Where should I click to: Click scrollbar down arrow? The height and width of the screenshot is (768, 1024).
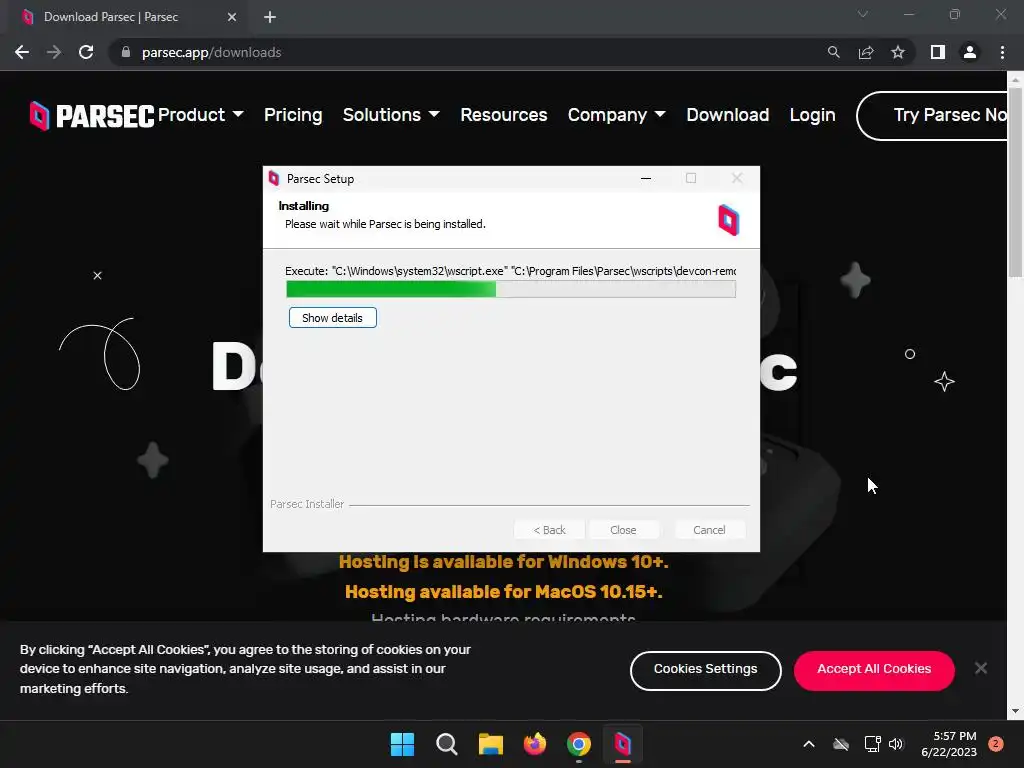tap(1014, 711)
